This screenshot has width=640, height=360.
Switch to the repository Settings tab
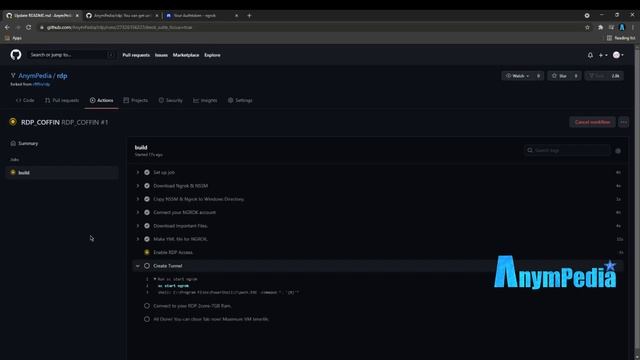click(240, 100)
